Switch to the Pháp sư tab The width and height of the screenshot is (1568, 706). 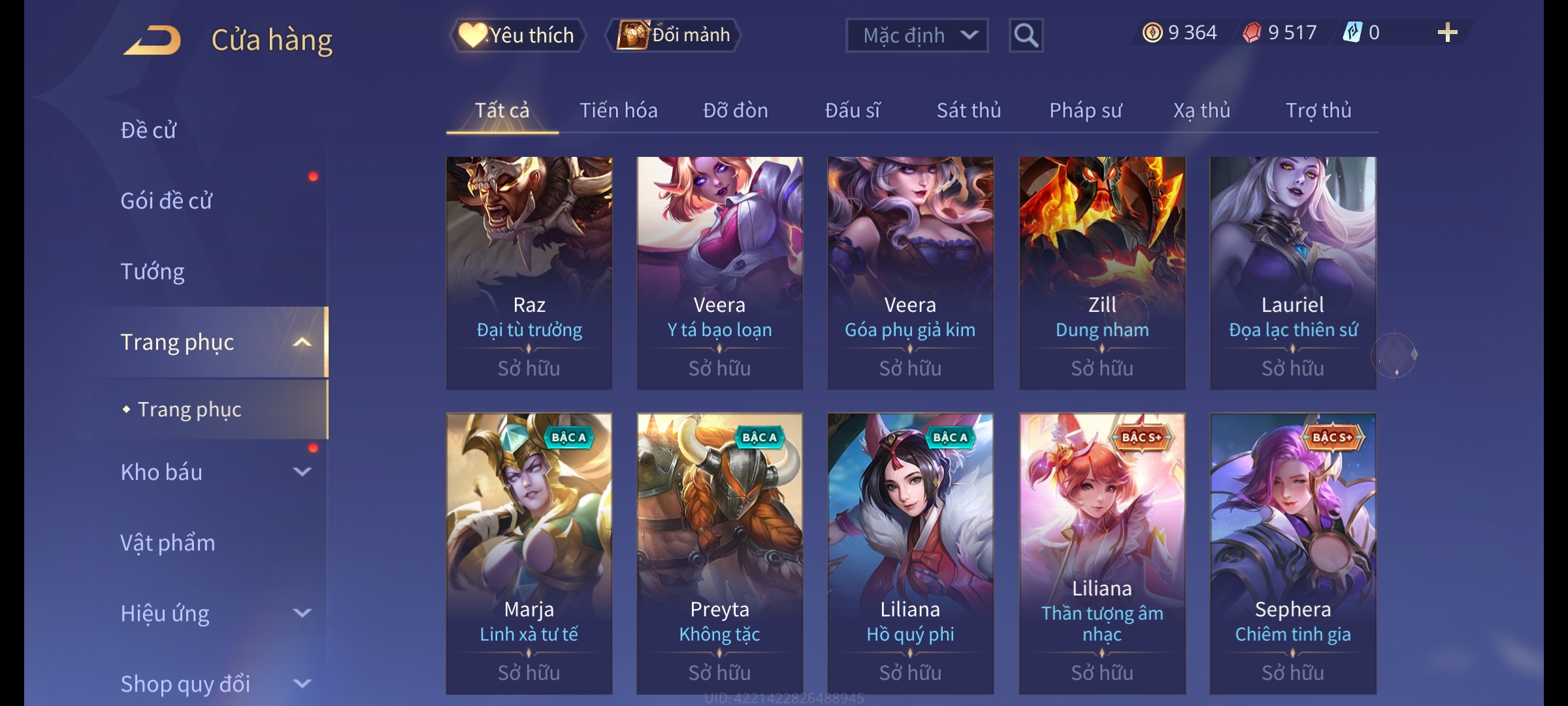pyautogui.click(x=1085, y=110)
